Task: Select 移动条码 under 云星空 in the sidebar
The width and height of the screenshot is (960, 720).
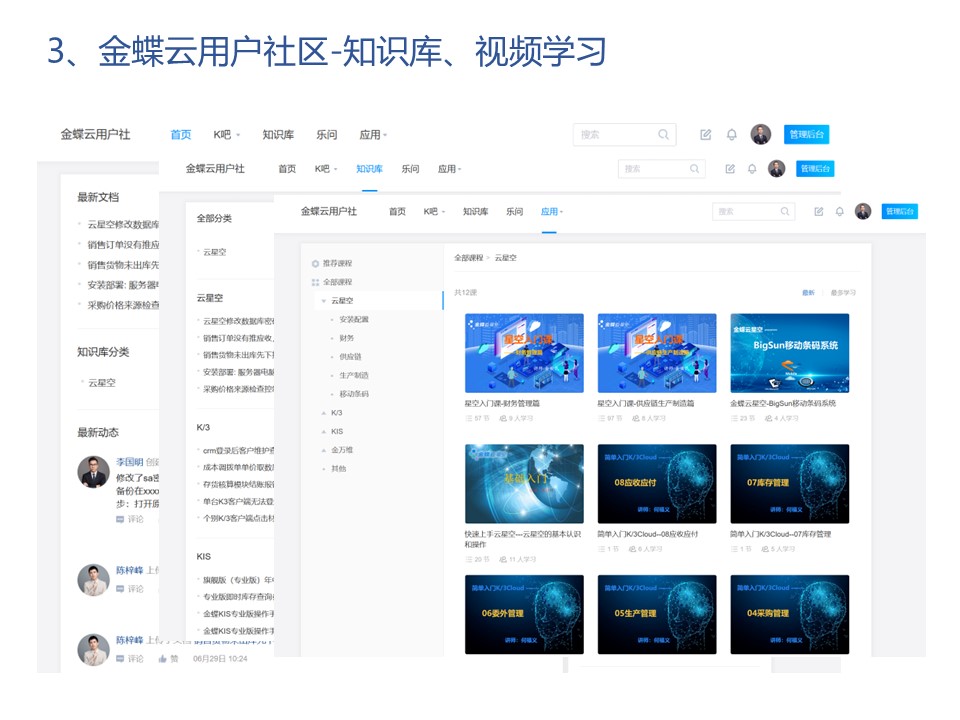Action: 354,394
